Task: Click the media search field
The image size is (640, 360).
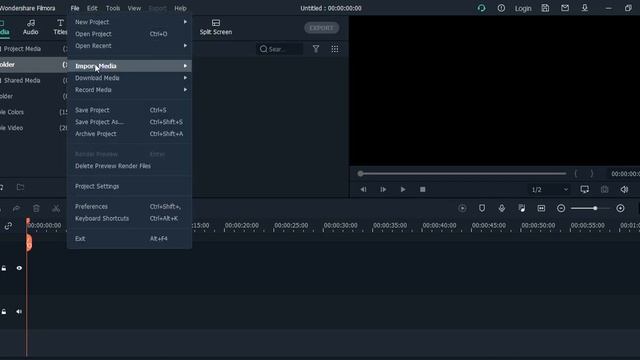Action: pos(280,49)
